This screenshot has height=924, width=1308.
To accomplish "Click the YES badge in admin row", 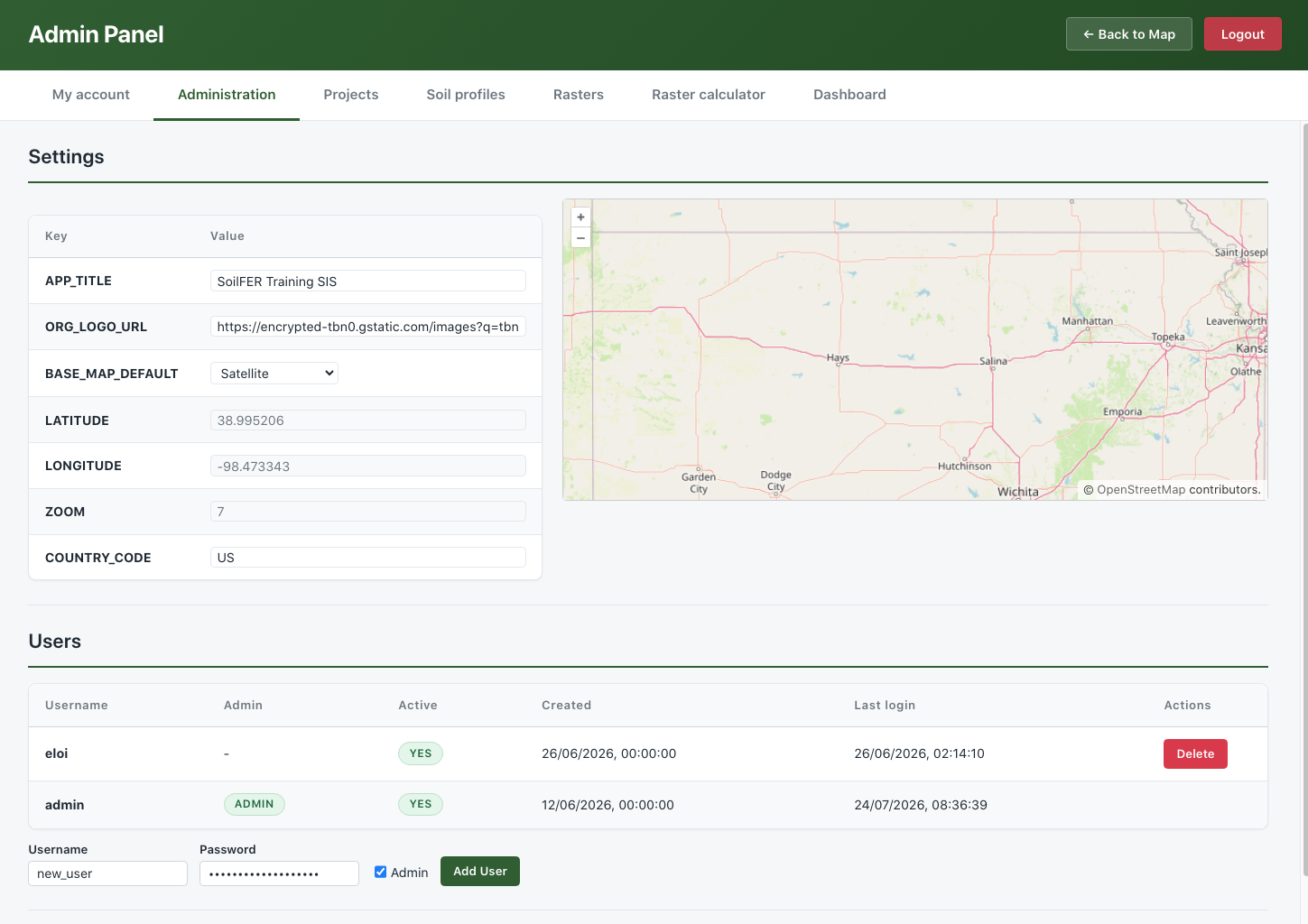I will 421,804.
